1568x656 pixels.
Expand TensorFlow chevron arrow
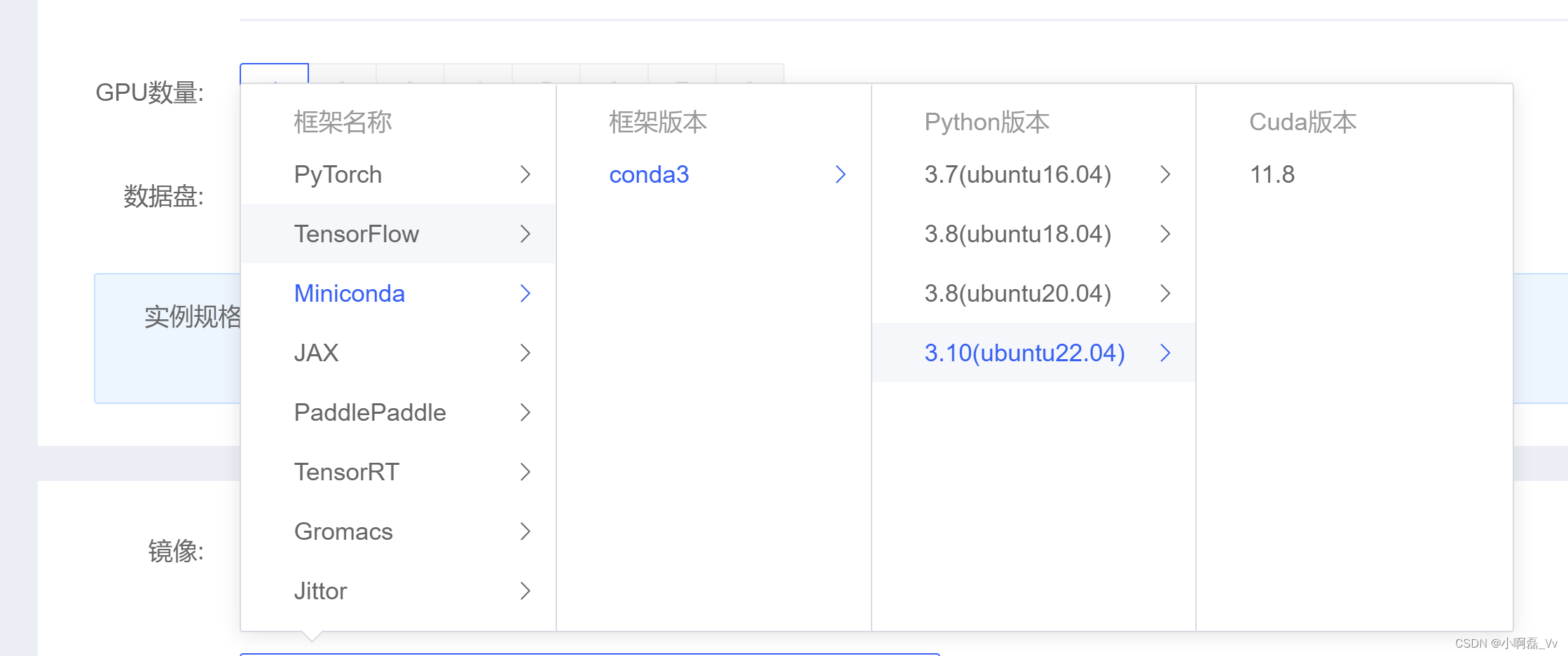(525, 234)
